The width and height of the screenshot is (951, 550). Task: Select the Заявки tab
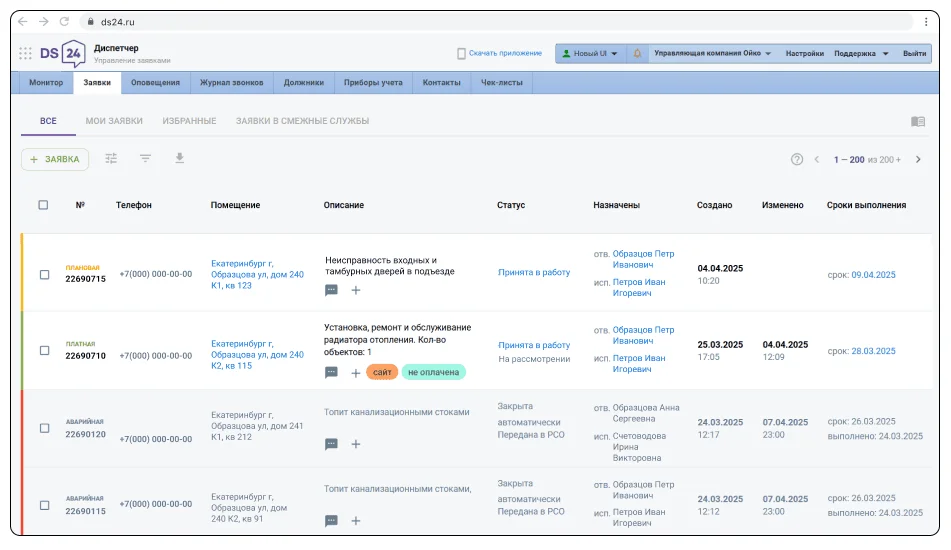[x=97, y=82]
